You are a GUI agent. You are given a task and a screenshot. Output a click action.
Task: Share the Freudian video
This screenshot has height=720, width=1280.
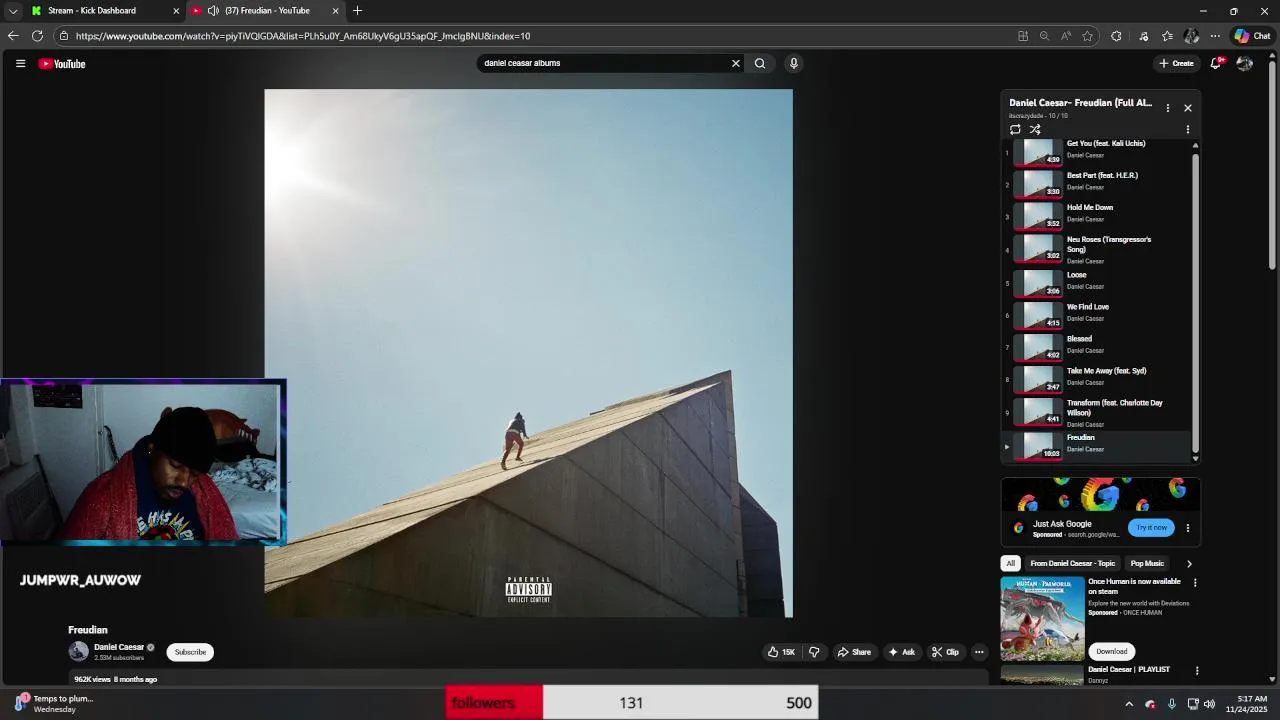(854, 652)
